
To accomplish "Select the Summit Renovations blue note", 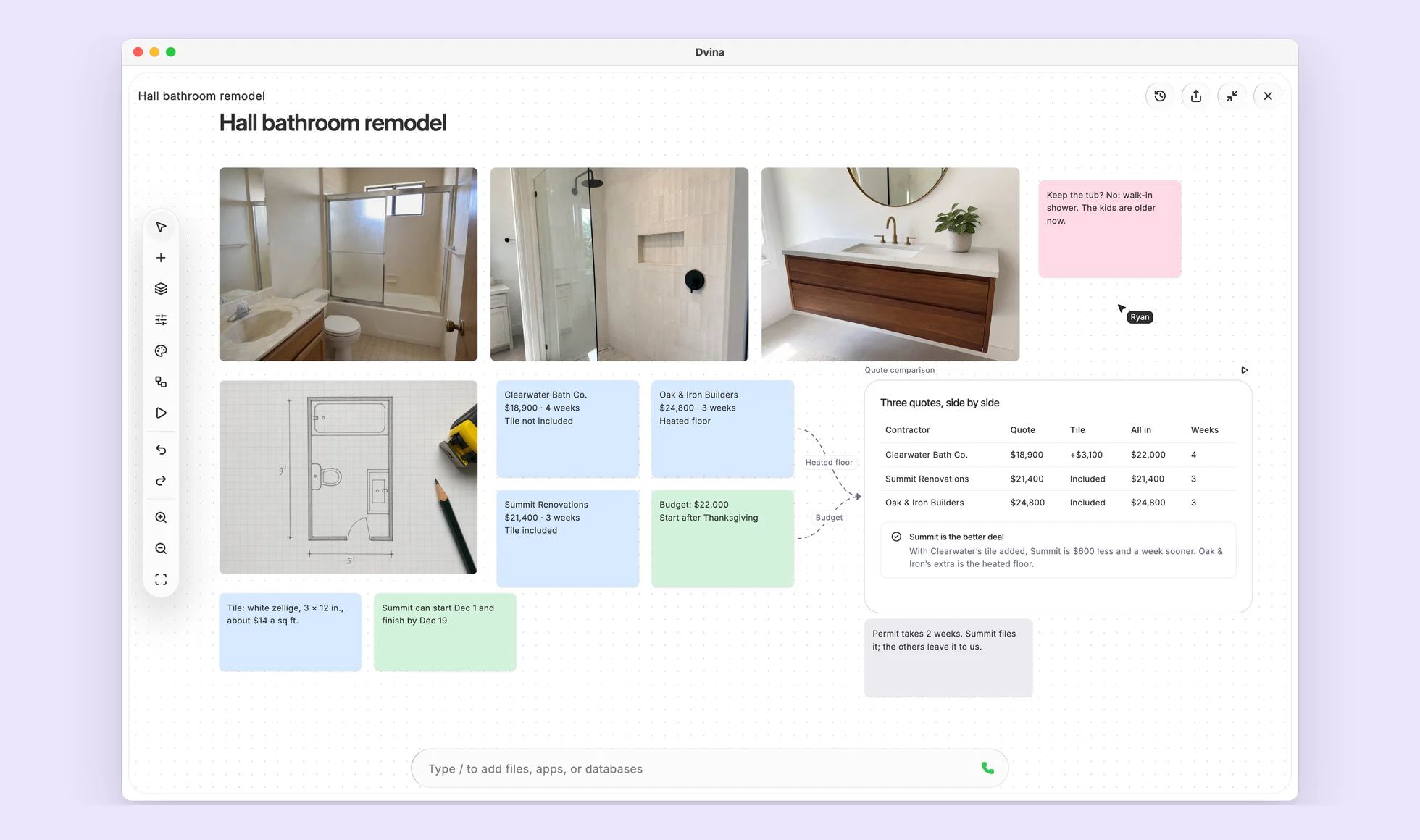I will pyautogui.click(x=568, y=538).
